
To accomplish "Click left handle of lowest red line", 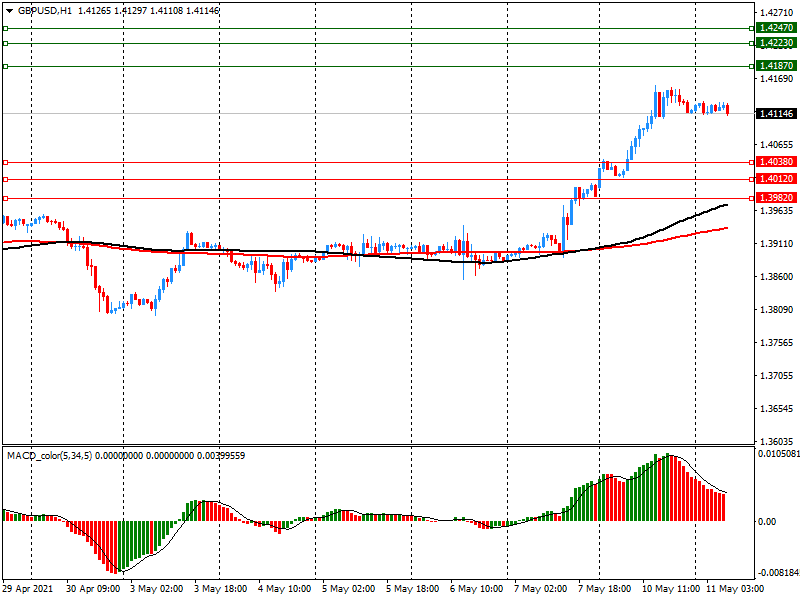I will coord(5,198).
